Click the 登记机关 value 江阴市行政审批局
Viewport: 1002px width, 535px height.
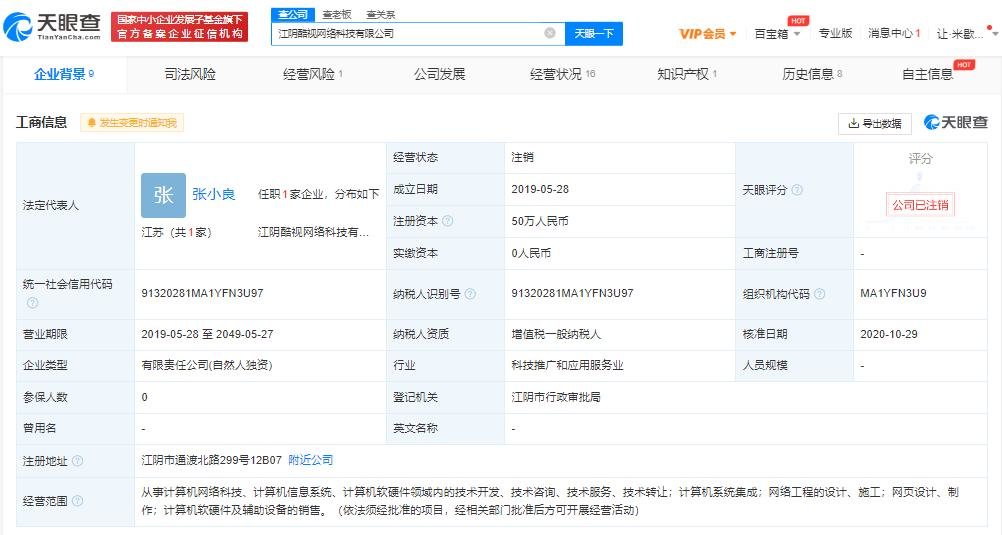click(556, 397)
